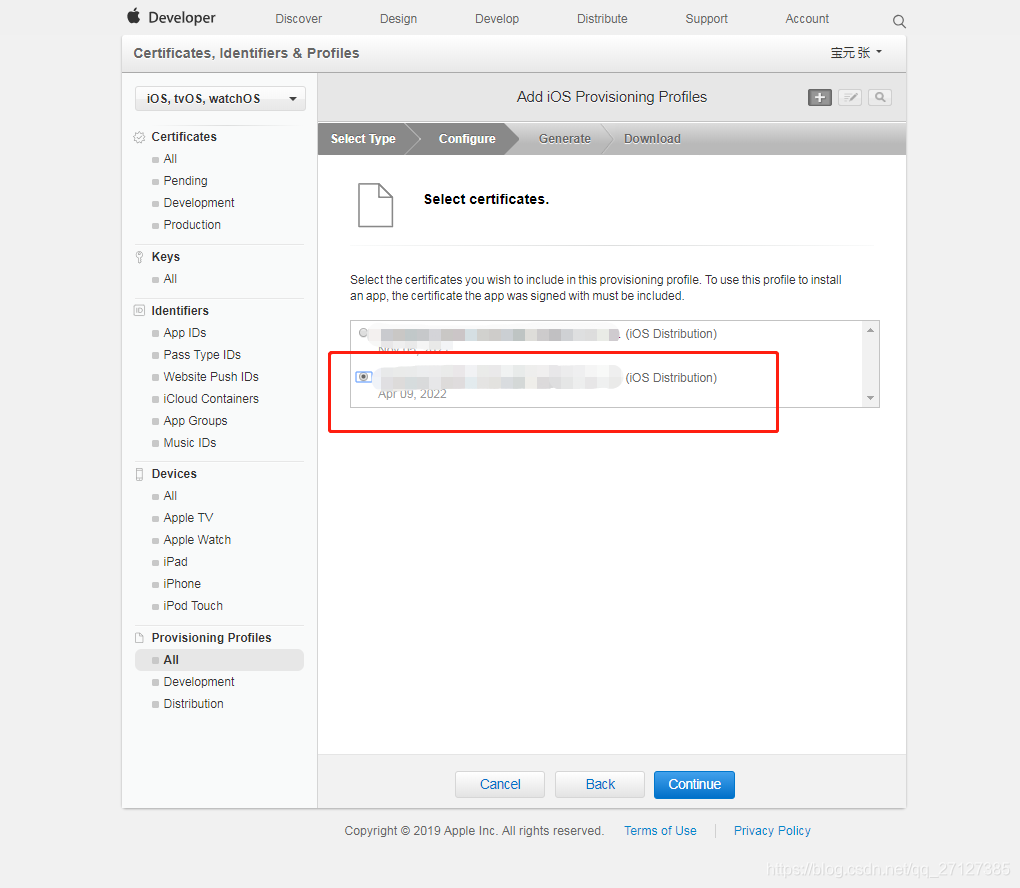The width and height of the screenshot is (1020, 888).
Task: Click the Cancel button
Action: click(500, 785)
